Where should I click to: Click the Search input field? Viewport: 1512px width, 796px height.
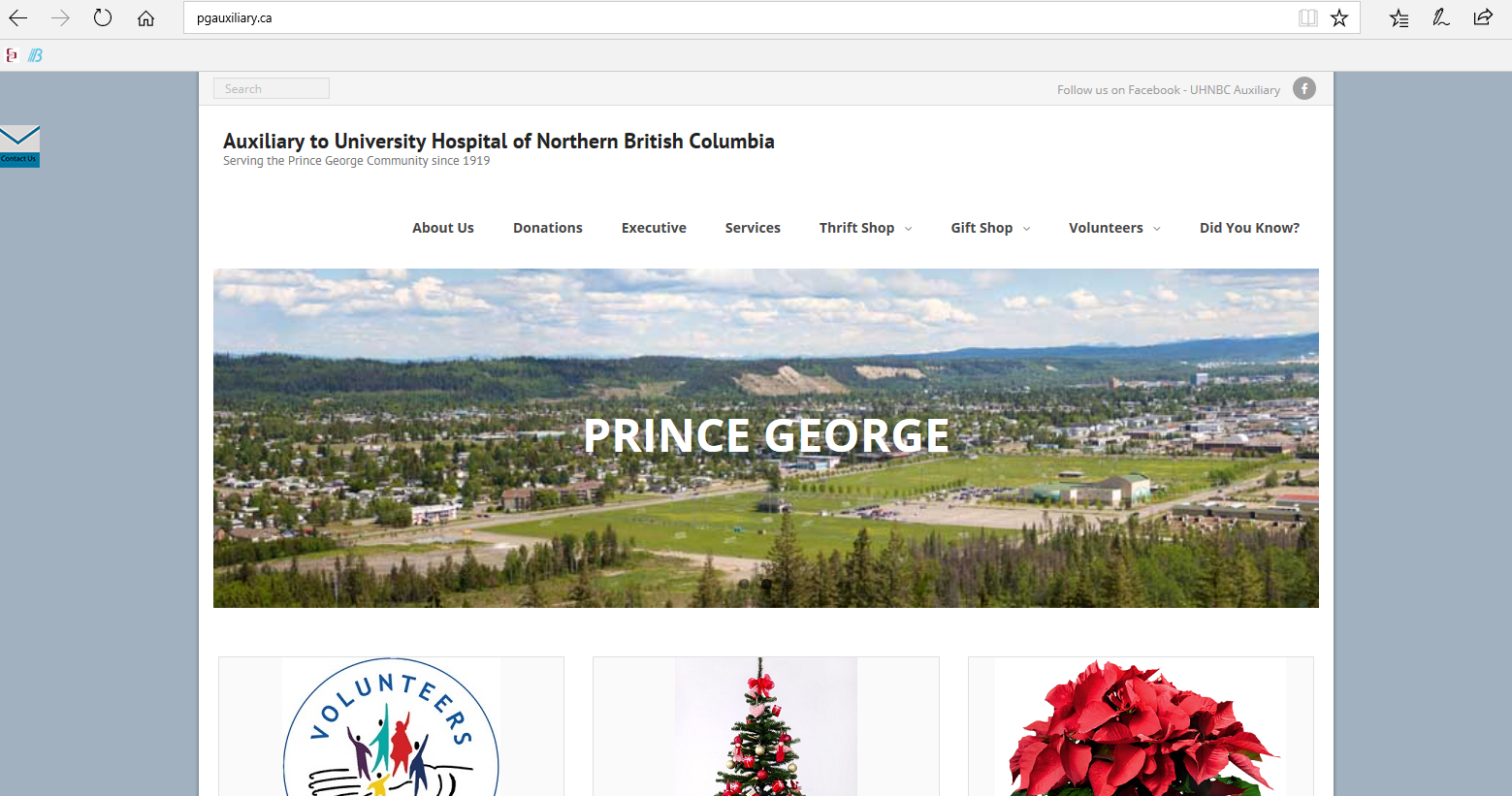[x=272, y=88]
